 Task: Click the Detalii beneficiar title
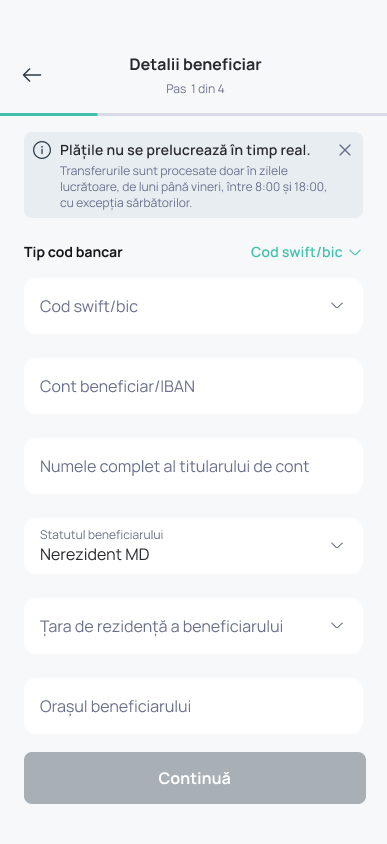[195, 65]
